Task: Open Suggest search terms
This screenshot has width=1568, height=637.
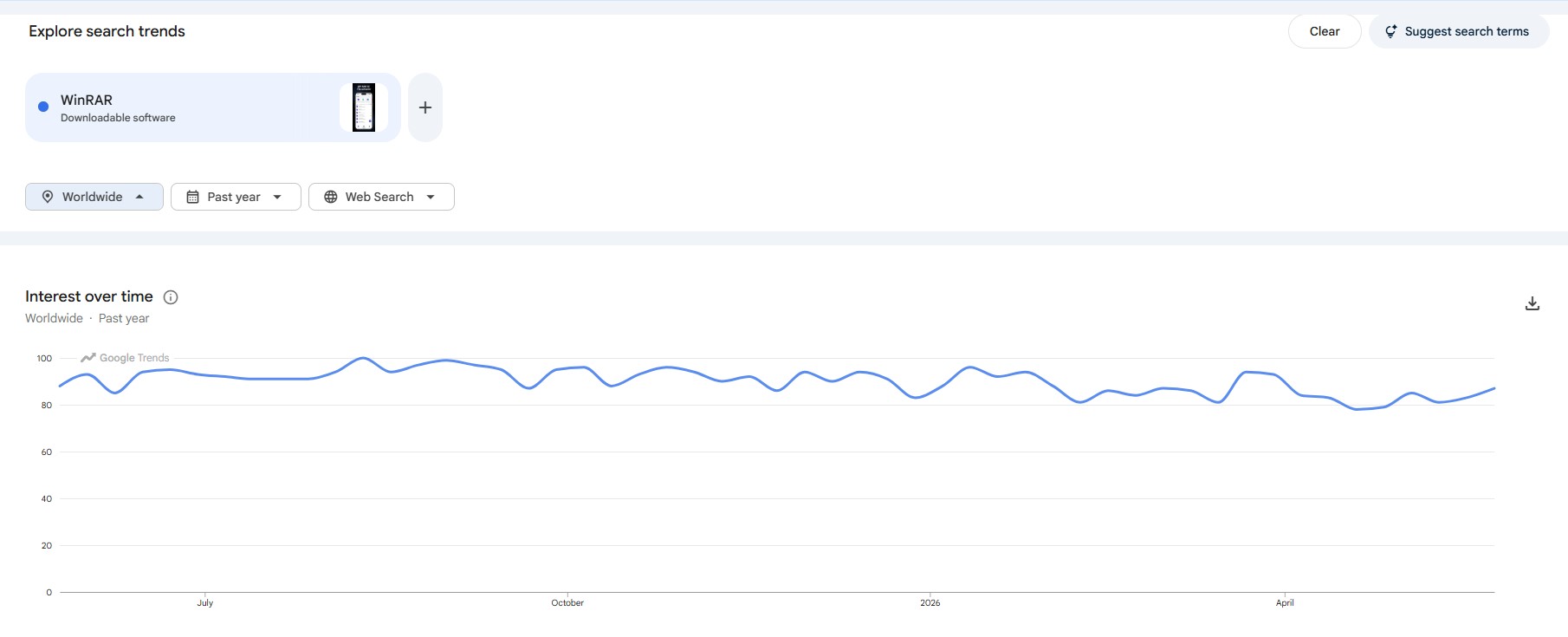Action: tap(1458, 31)
